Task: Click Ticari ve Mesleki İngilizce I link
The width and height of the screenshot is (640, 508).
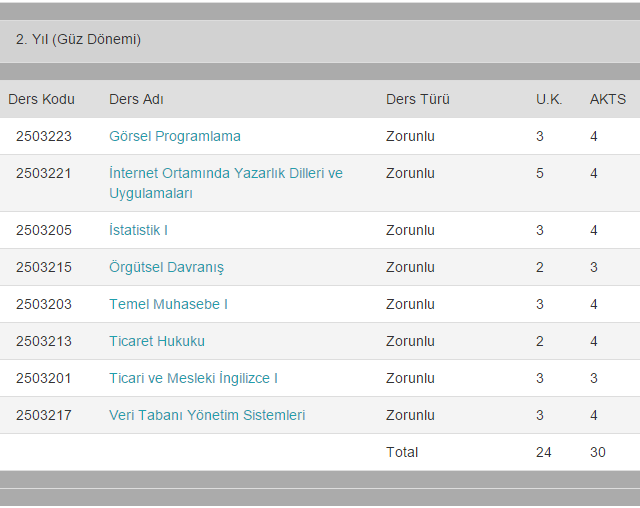Action: coord(193,378)
